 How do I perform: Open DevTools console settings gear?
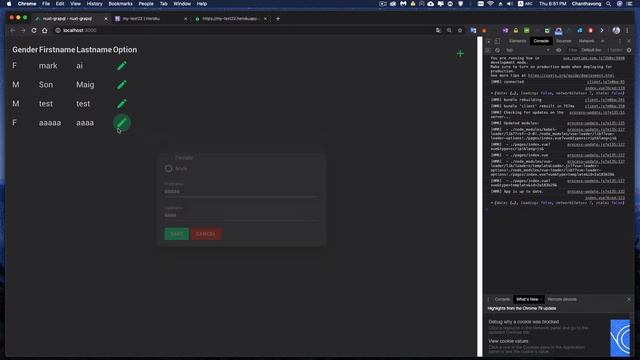(x=629, y=50)
